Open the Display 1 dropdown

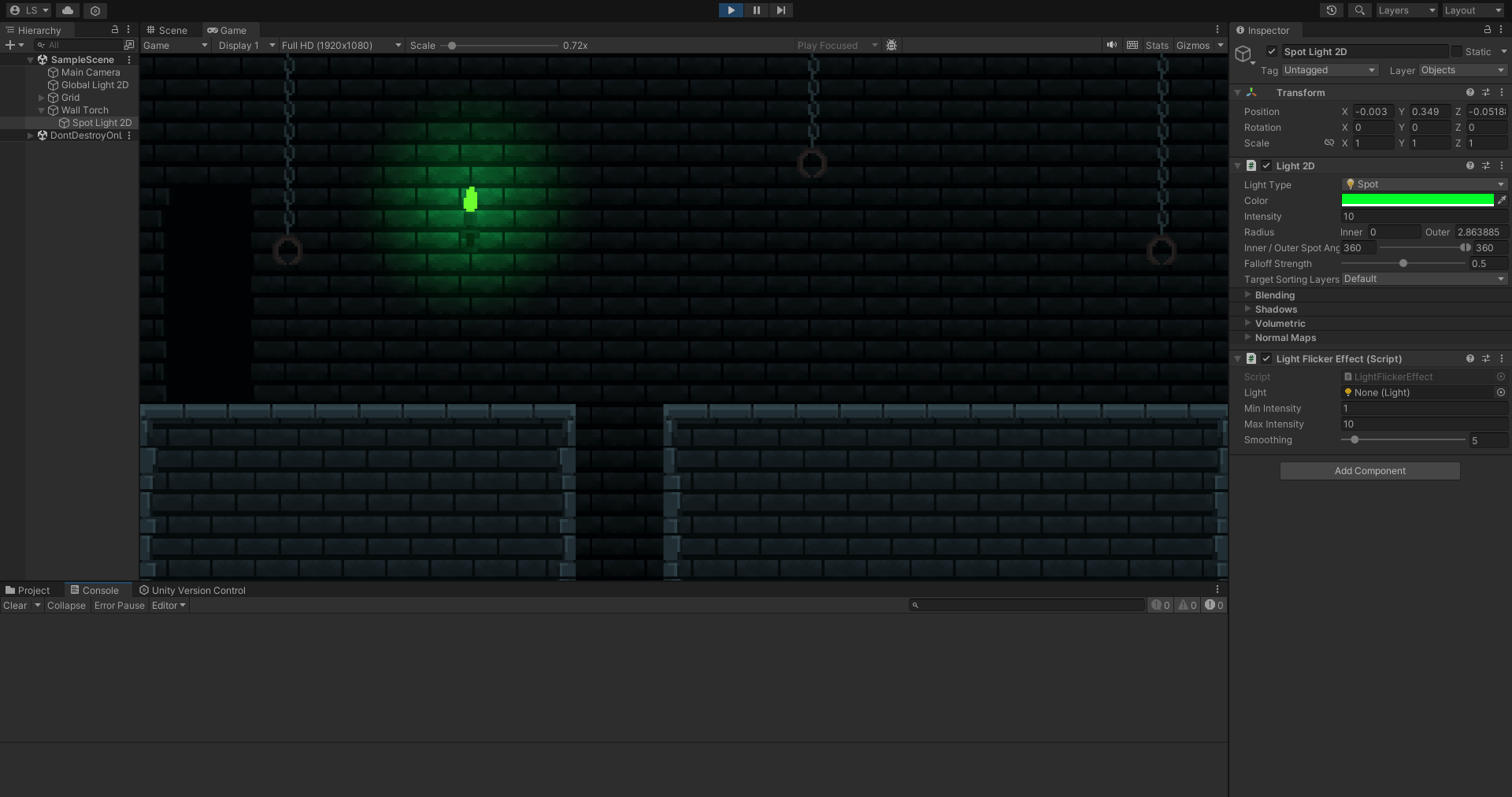[246, 46]
